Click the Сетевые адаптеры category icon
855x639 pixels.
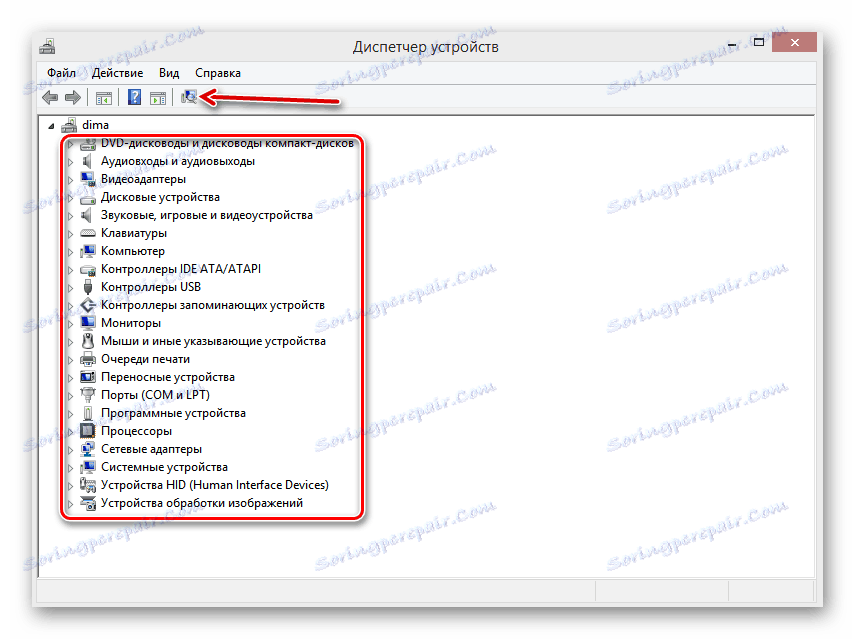[x=89, y=448]
